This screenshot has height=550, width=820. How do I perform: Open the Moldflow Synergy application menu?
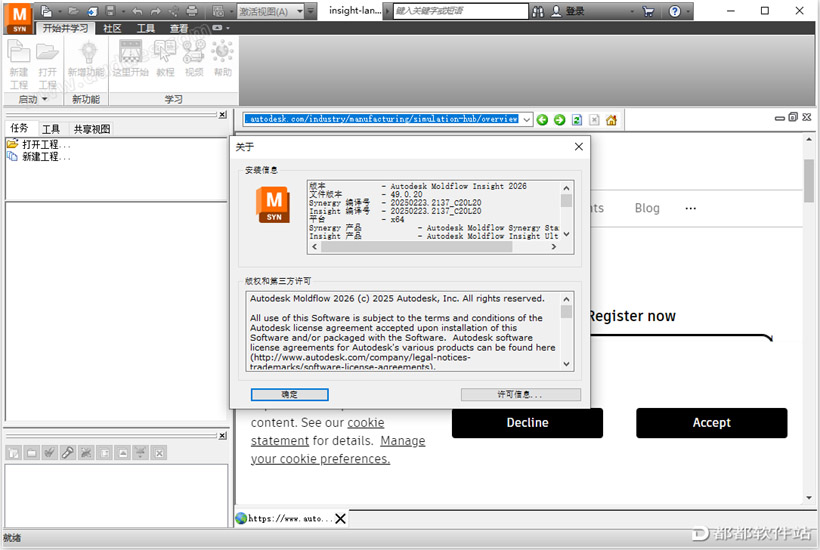19,17
